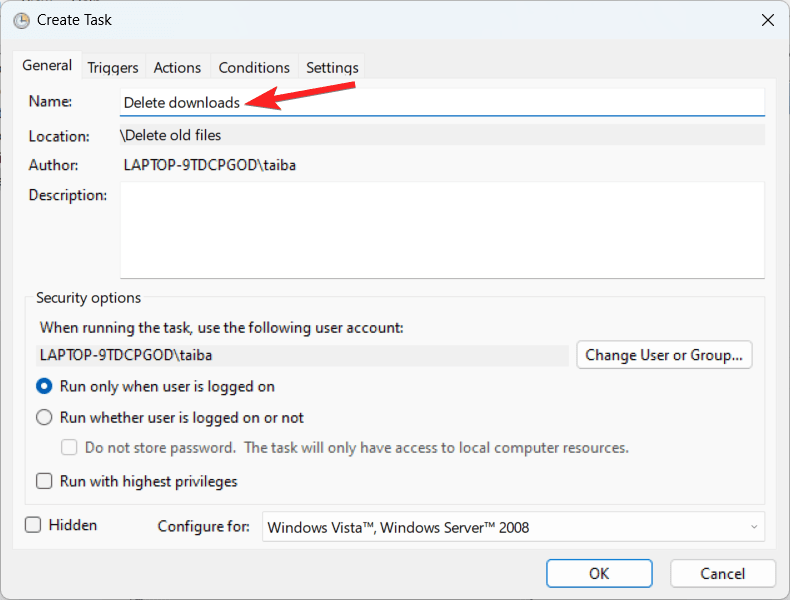The width and height of the screenshot is (790, 600).
Task: Enable Run with highest privileges
Action: (44, 481)
